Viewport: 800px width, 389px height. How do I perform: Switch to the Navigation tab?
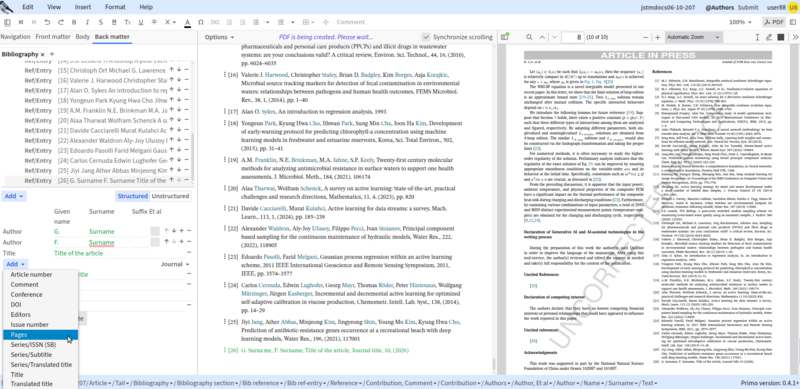click(15, 37)
